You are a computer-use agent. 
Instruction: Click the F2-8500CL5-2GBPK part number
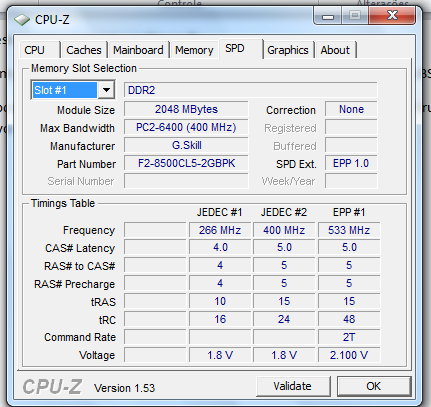point(186,163)
